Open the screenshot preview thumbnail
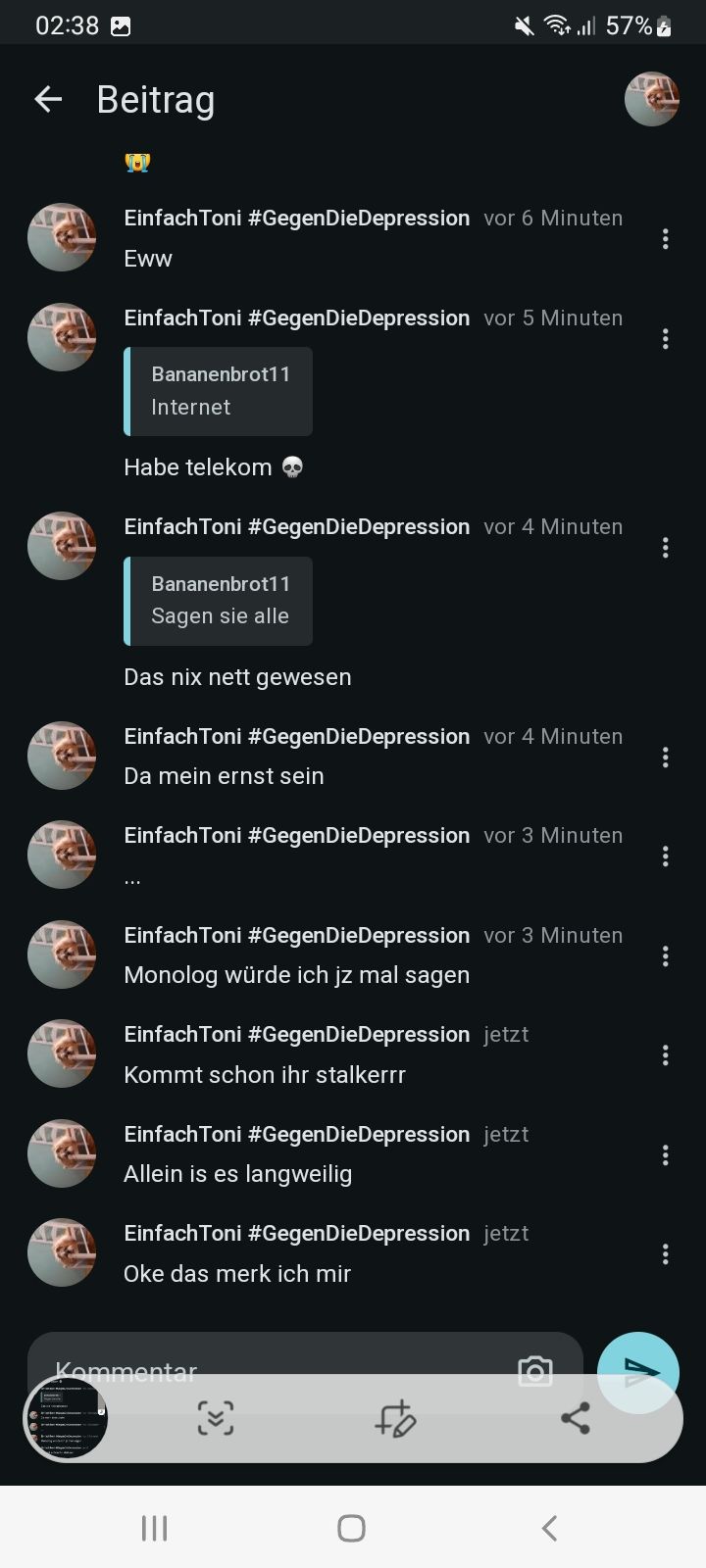Image resolution: width=706 pixels, height=1568 pixels. pos(65,1418)
